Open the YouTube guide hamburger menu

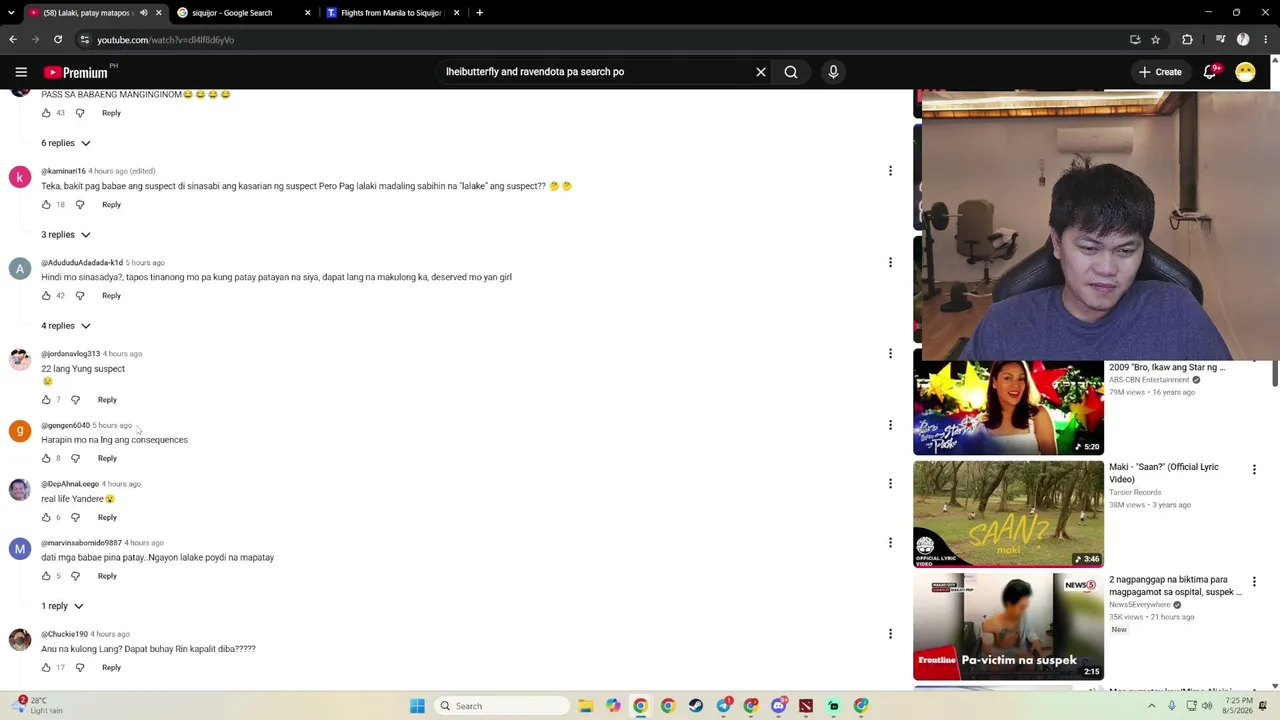click(x=21, y=72)
